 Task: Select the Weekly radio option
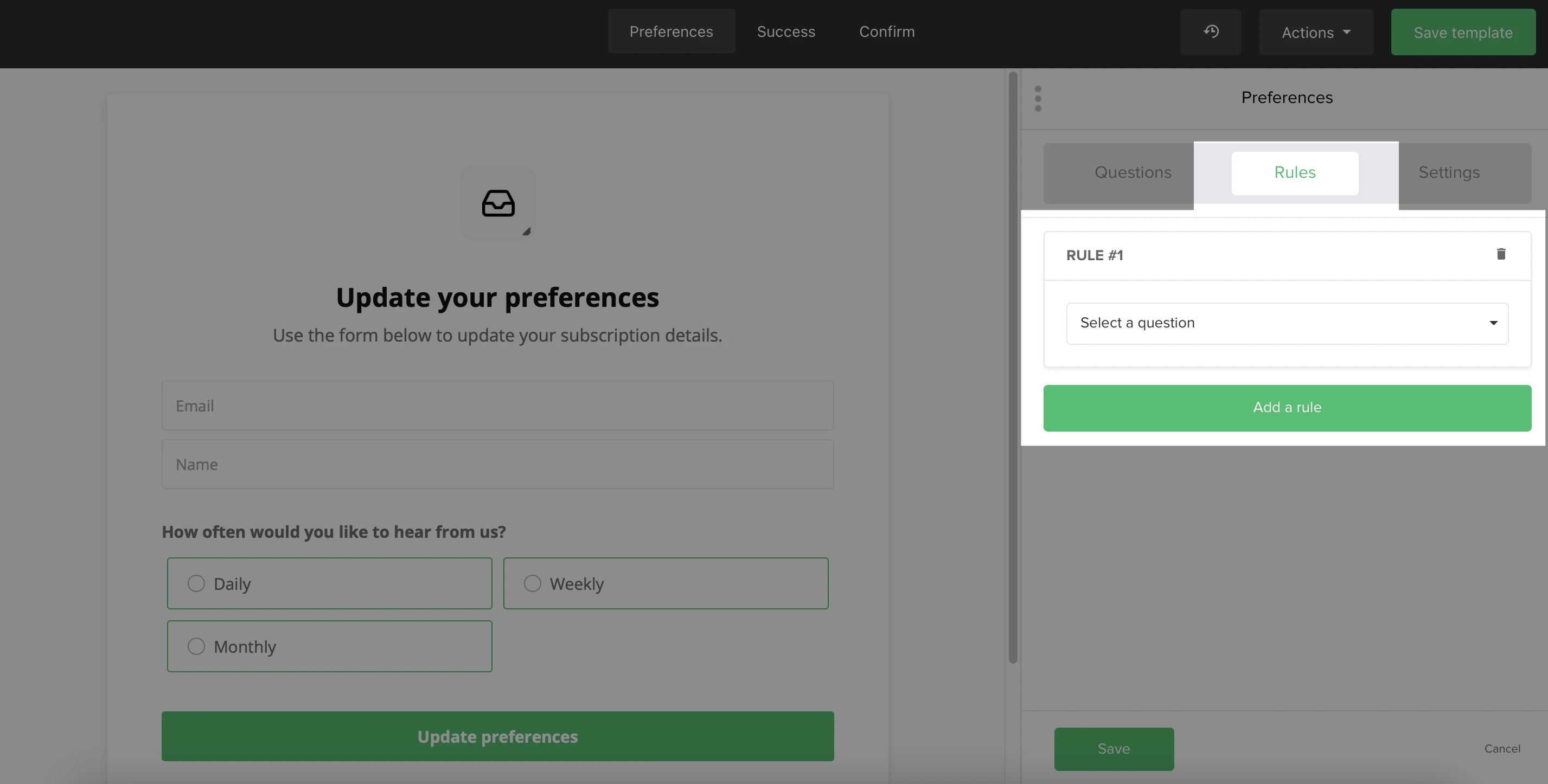(532, 583)
